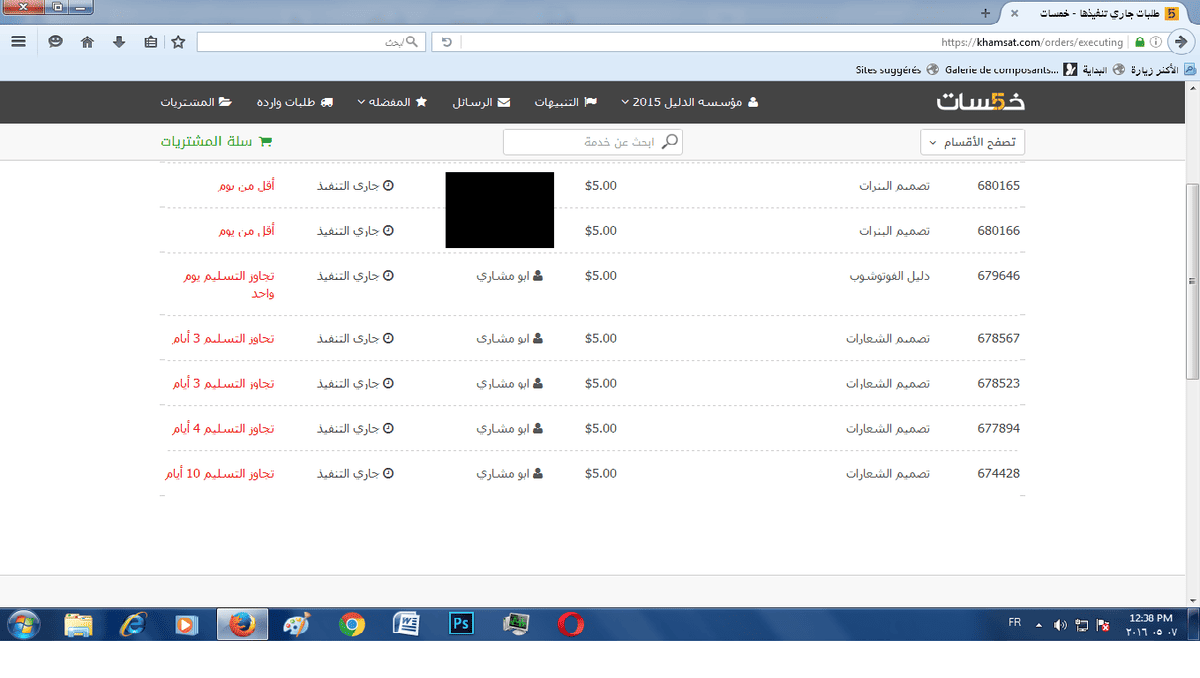Screen dimensions: 1200x678
Task: Close the خمسات browser tab
Action: (1015, 13)
